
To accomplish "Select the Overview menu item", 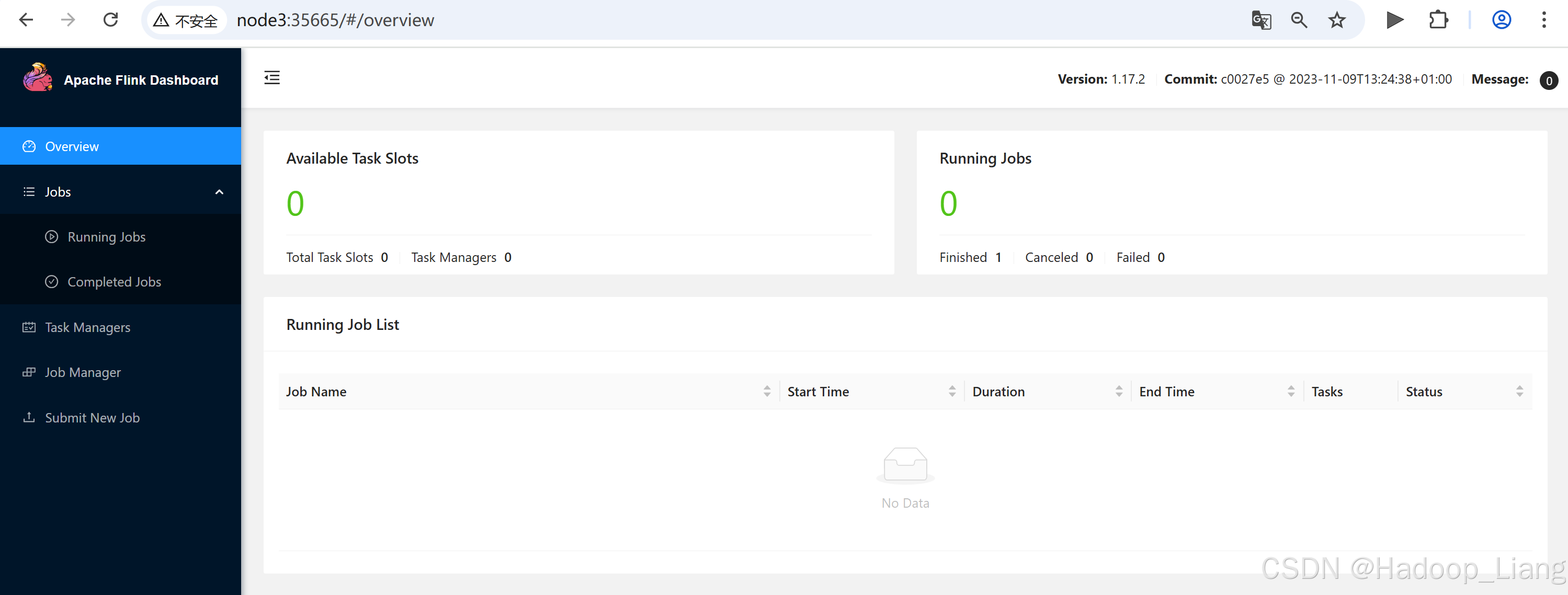I will coord(71,146).
